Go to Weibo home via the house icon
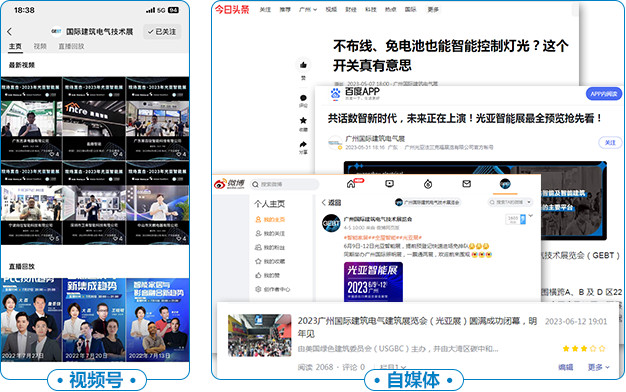 (x=351, y=184)
